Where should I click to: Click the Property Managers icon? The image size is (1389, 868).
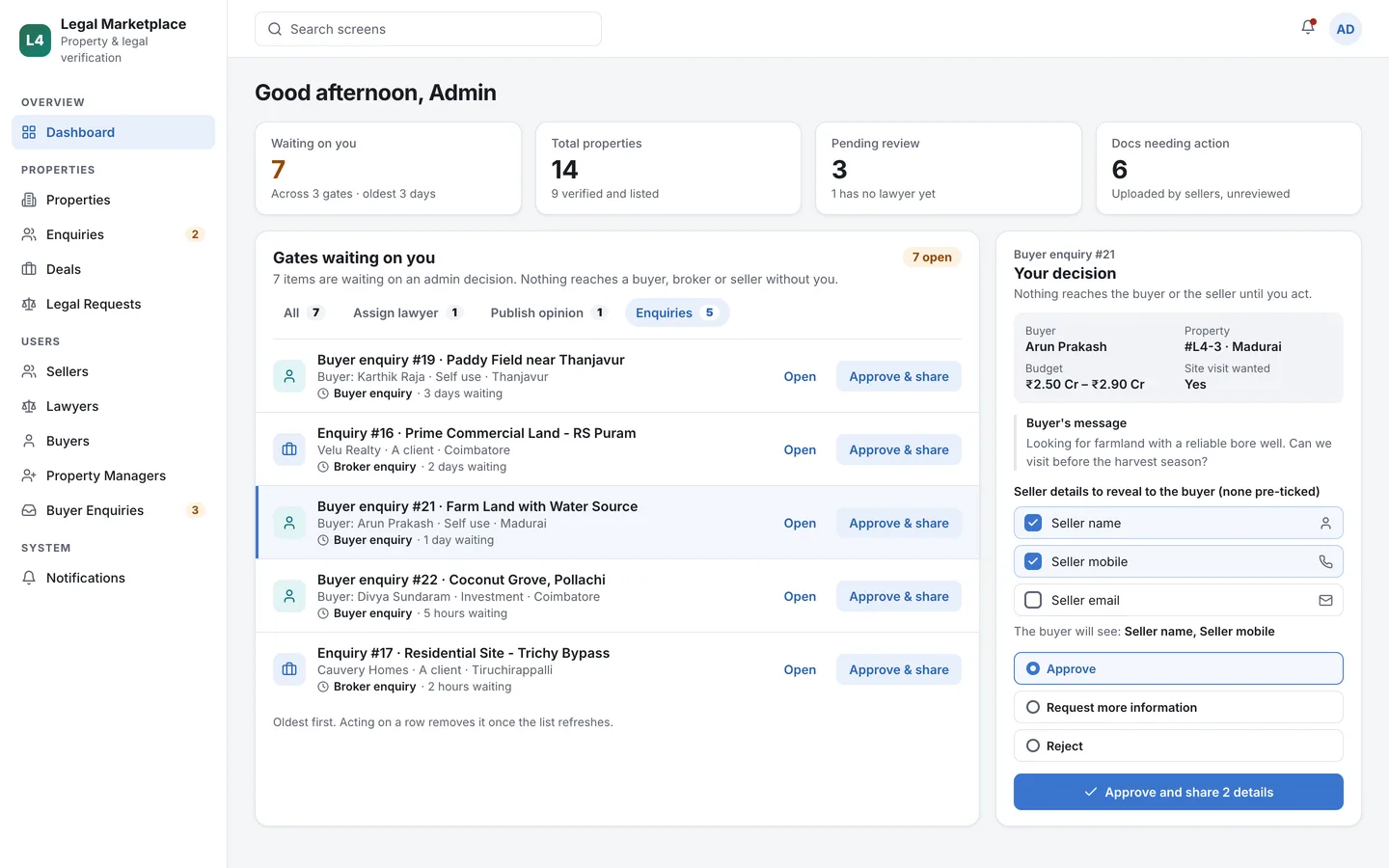(x=29, y=475)
